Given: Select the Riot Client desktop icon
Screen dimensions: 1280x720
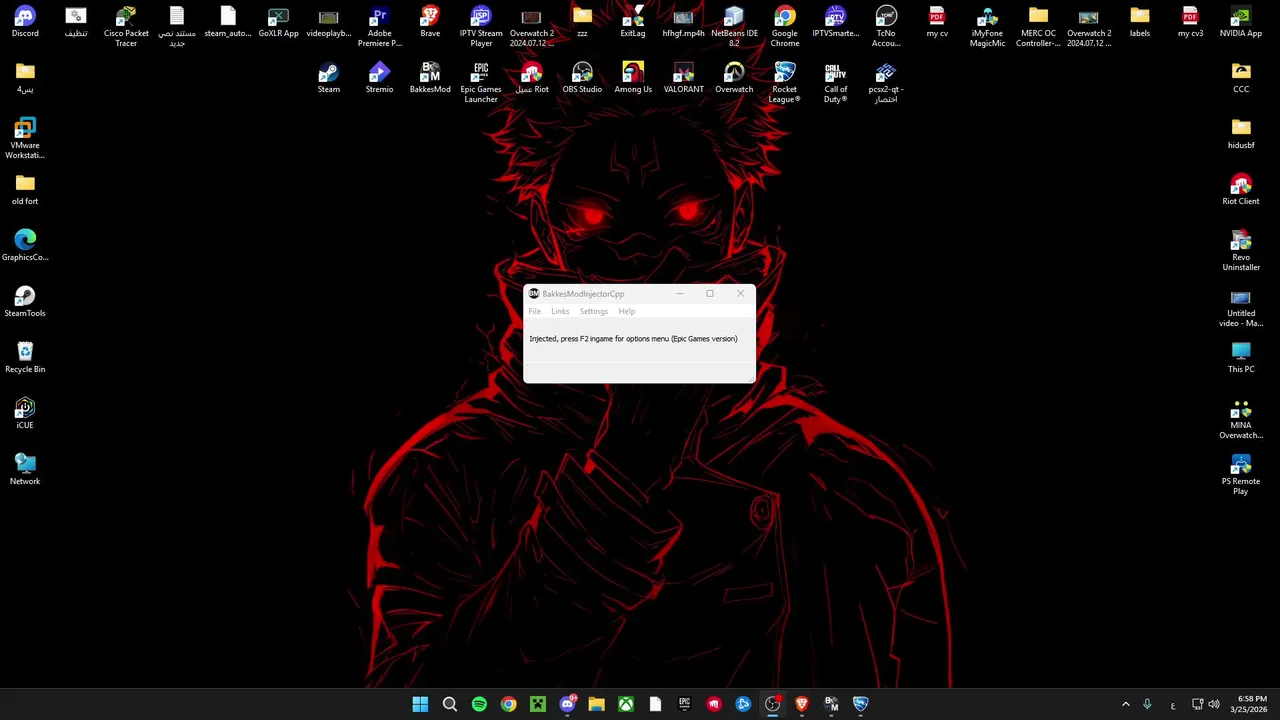Looking at the screenshot, I should (1241, 190).
